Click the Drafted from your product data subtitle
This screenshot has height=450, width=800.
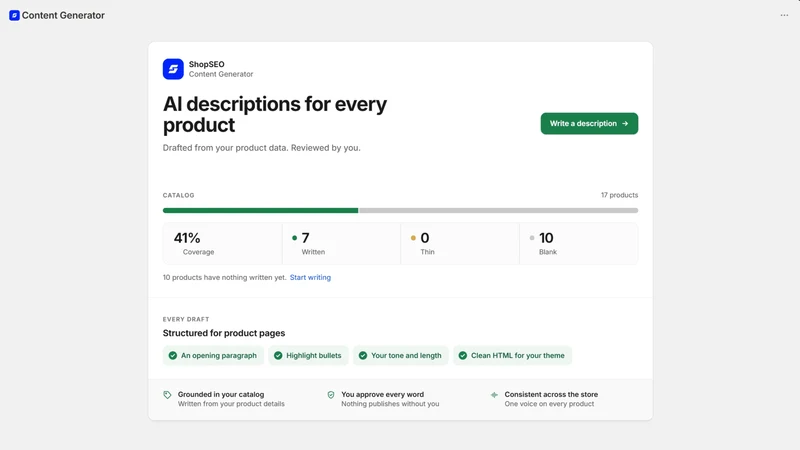click(x=262, y=148)
